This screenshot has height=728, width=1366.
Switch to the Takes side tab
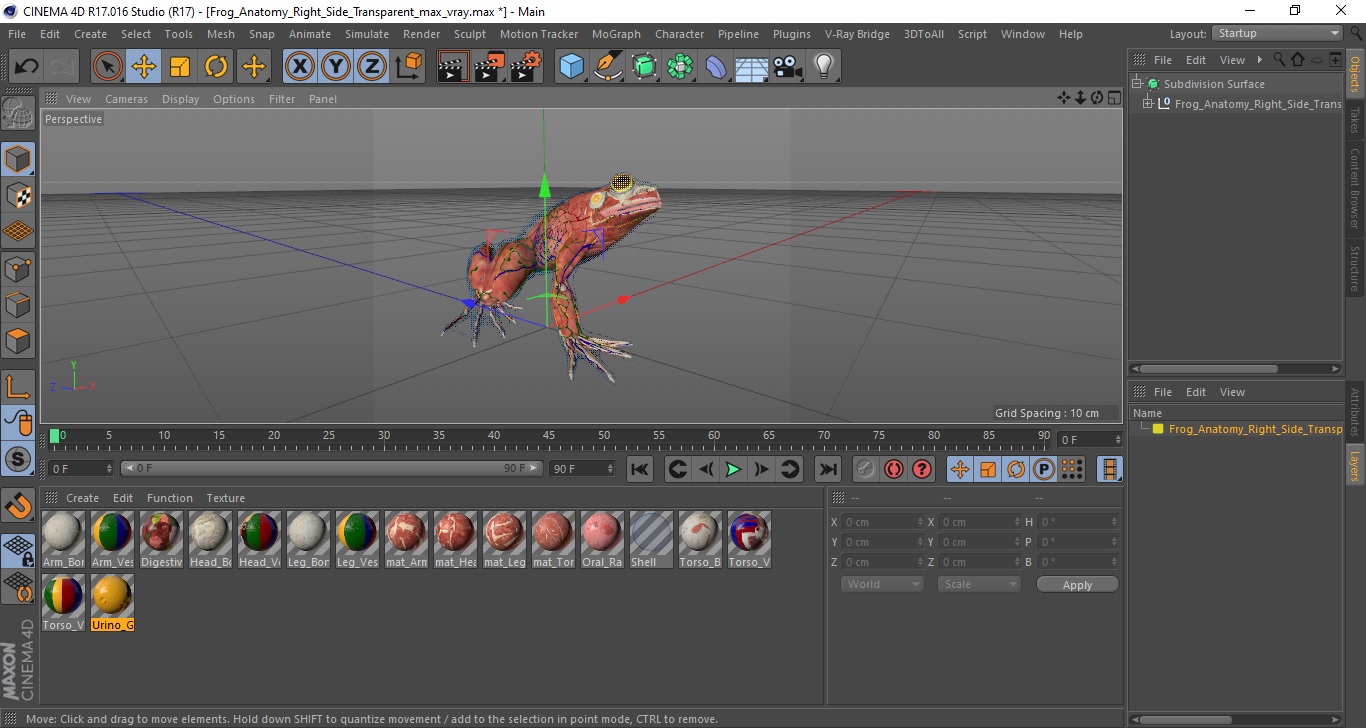pyautogui.click(x=1354, y=122)
